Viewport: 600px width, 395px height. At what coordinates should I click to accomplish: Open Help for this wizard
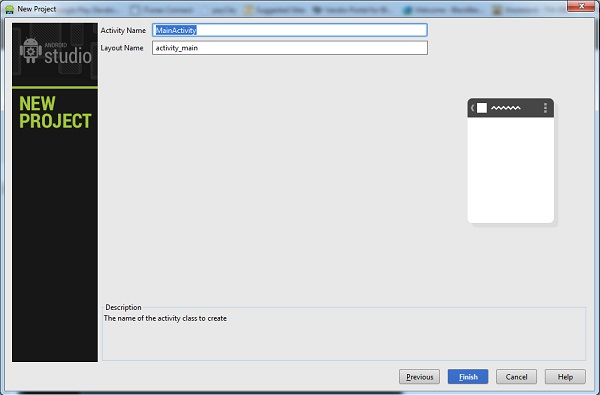[x=565, y=377]
